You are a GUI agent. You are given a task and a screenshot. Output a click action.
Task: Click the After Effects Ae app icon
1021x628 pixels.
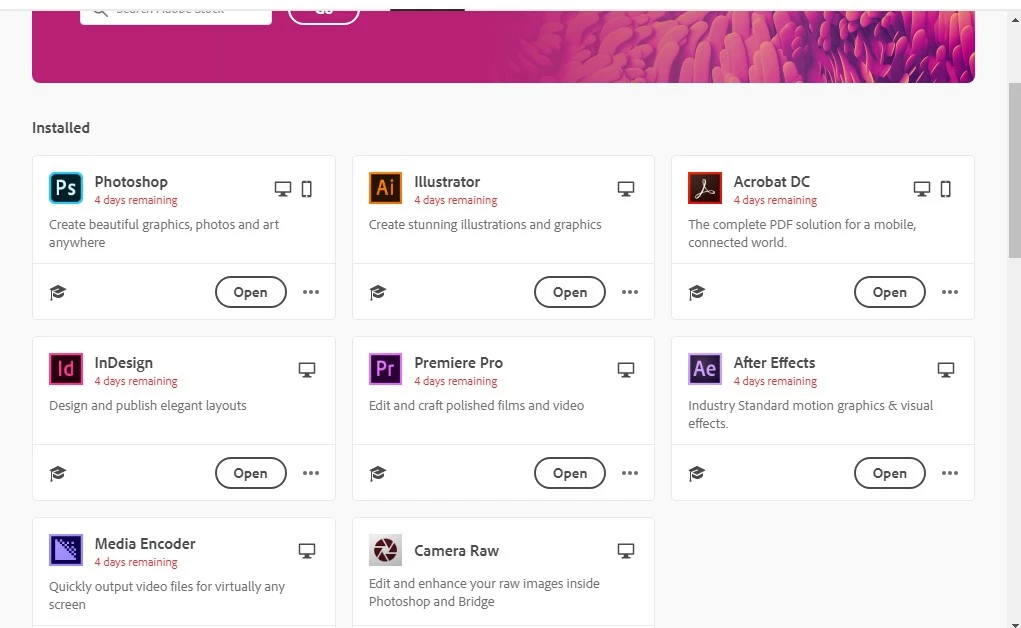705,369
